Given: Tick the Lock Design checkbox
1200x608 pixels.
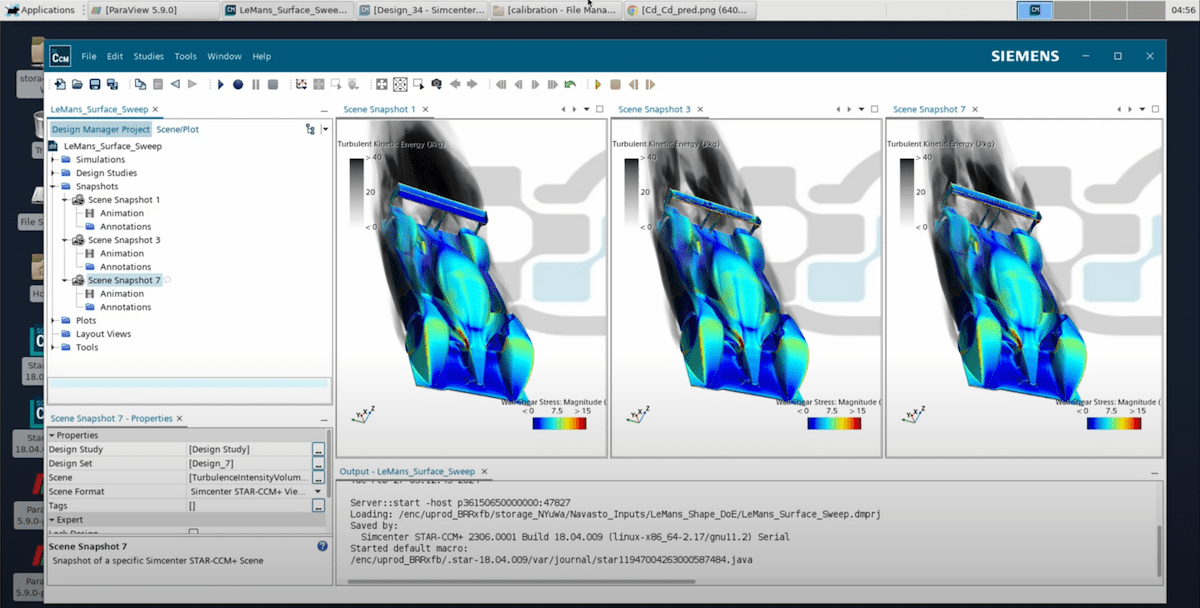Looking at the screenshot, I should click(x=194, y=530).
